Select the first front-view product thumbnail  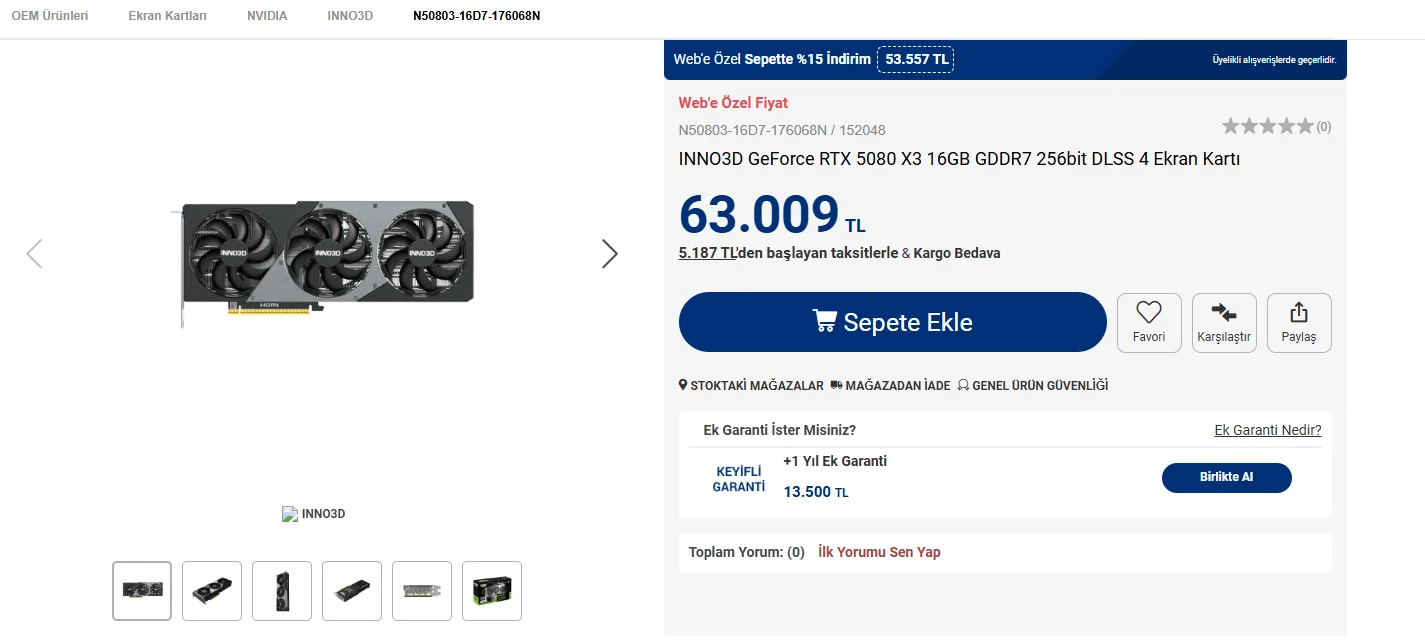[x=142, y=590]
